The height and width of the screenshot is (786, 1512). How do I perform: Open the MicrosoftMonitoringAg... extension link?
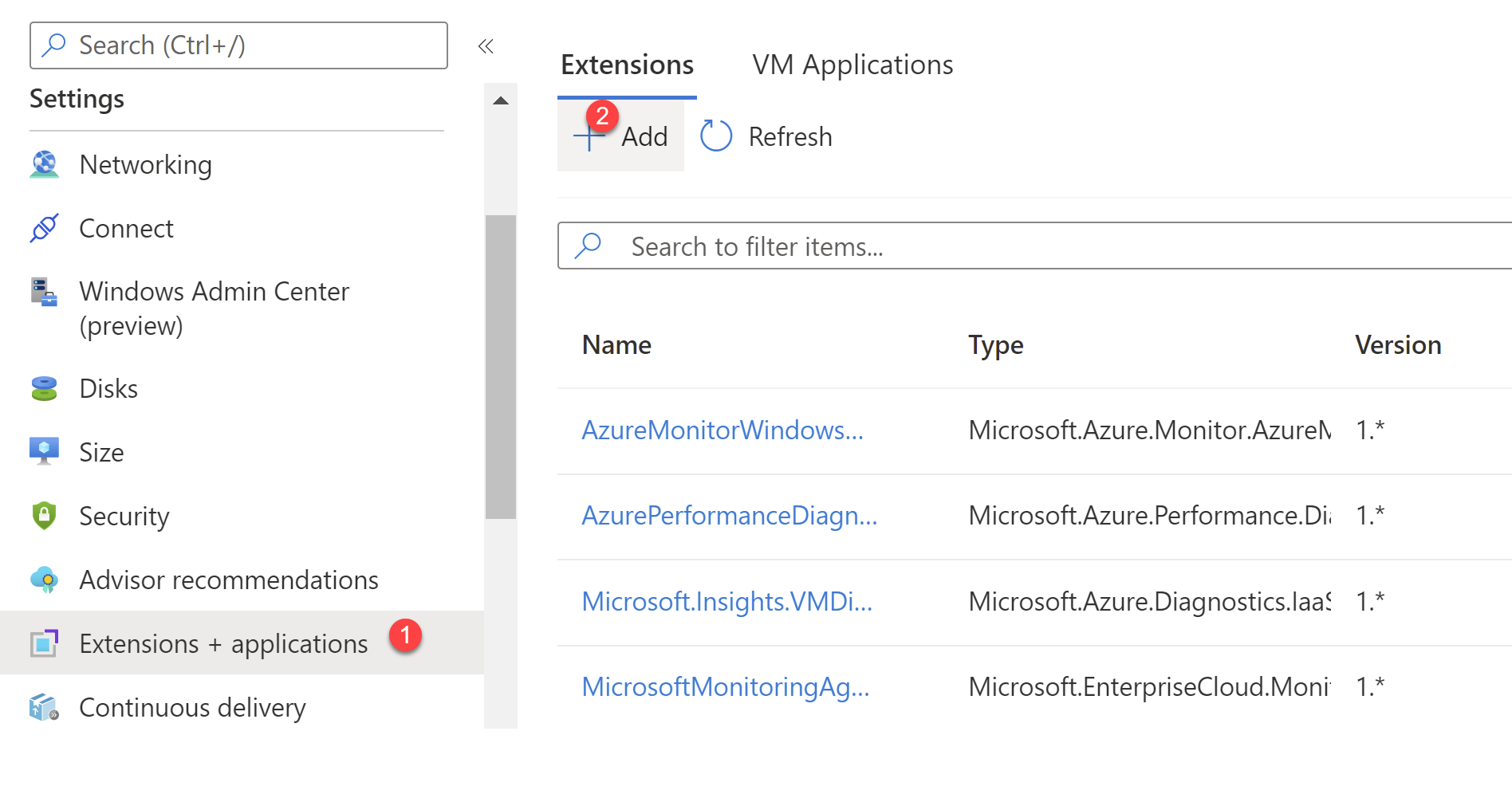tap(726, 686)
